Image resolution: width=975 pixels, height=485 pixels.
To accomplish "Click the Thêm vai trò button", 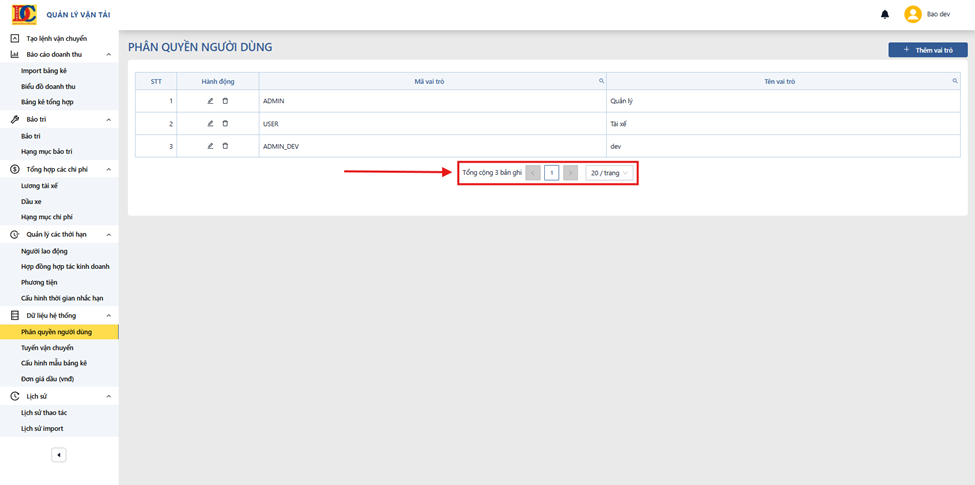I will 928,50.
